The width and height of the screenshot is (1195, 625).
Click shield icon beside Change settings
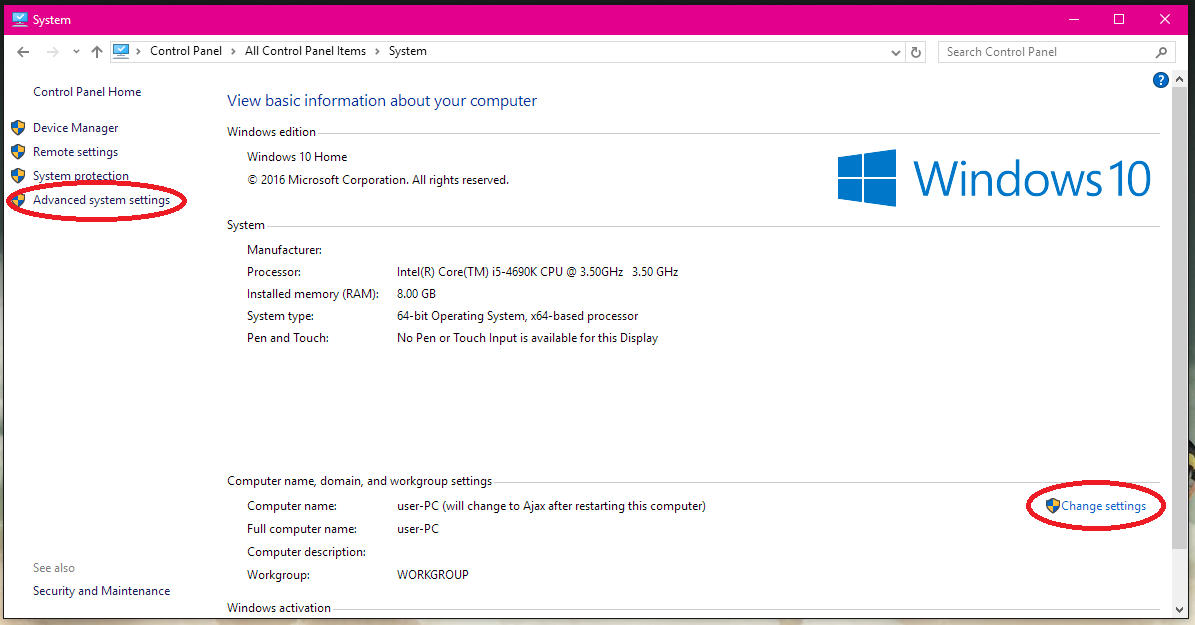(1052, 505)
